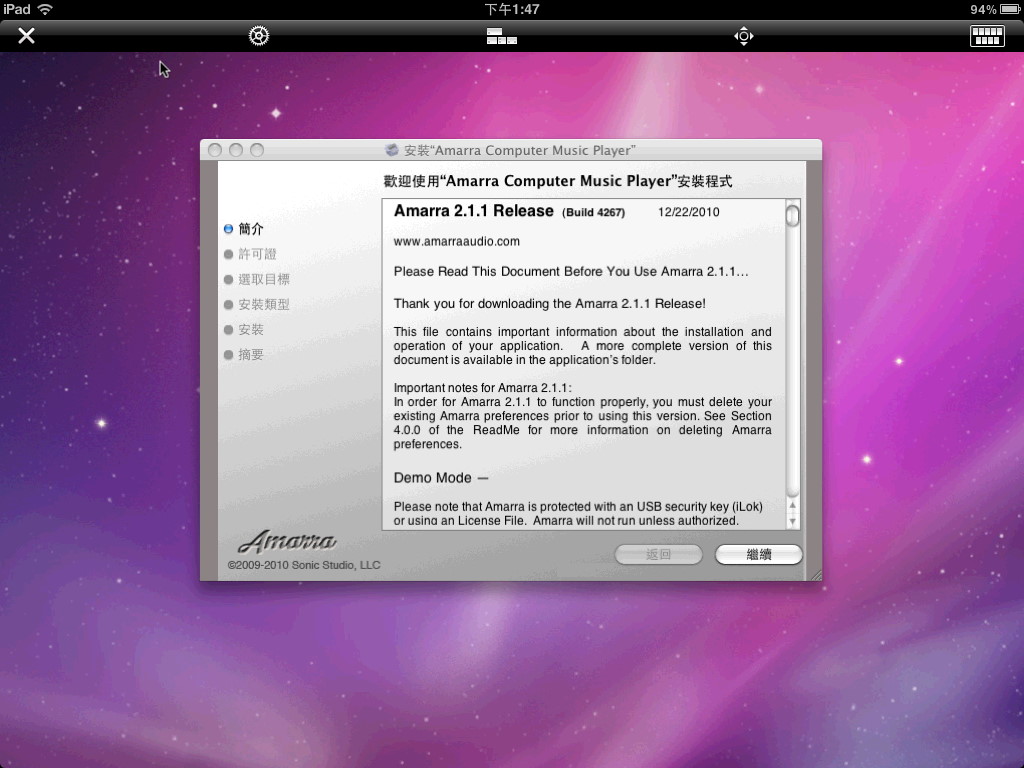Viewport: 1024px width, 768px height.
Task: Click the scrollbar down arrow in the readme
Action: 793,521
